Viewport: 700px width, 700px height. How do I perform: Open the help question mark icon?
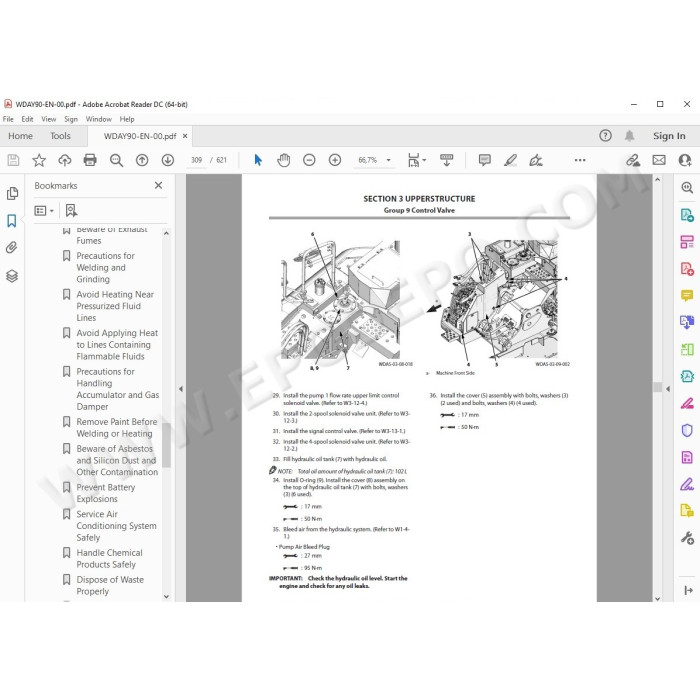pyautogui.click(x=605, y=136)
